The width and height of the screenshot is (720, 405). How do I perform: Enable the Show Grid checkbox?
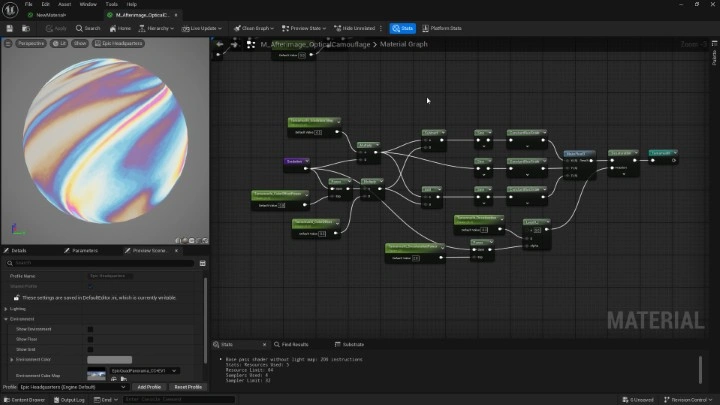pos(90,349)
